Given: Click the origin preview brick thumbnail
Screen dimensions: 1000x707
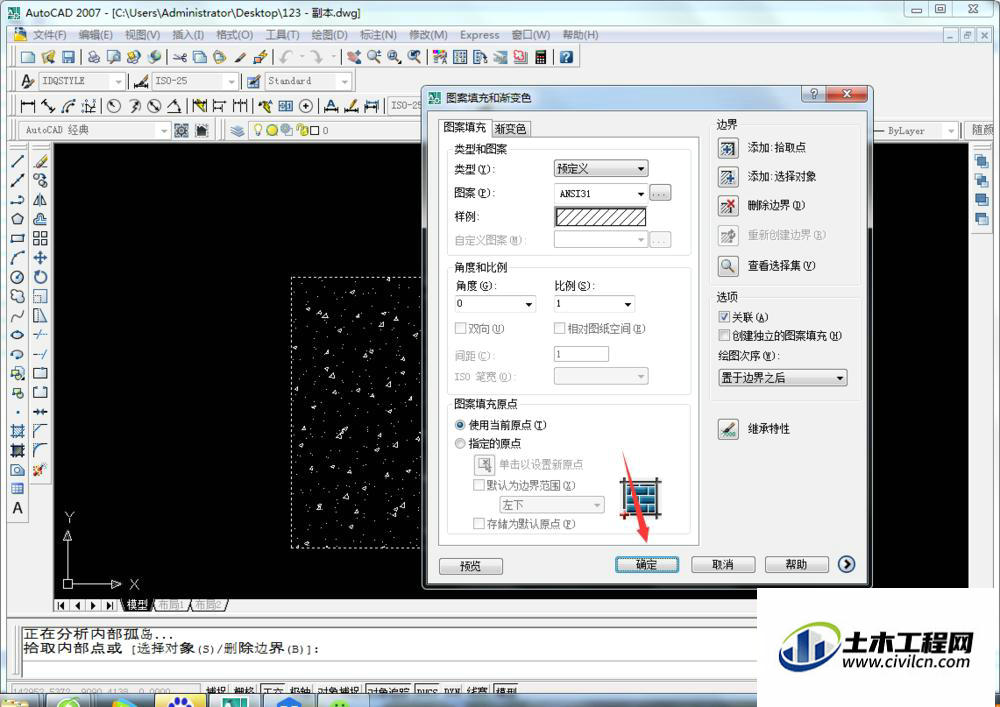Looking at the screenshot, I should point(640,499).
